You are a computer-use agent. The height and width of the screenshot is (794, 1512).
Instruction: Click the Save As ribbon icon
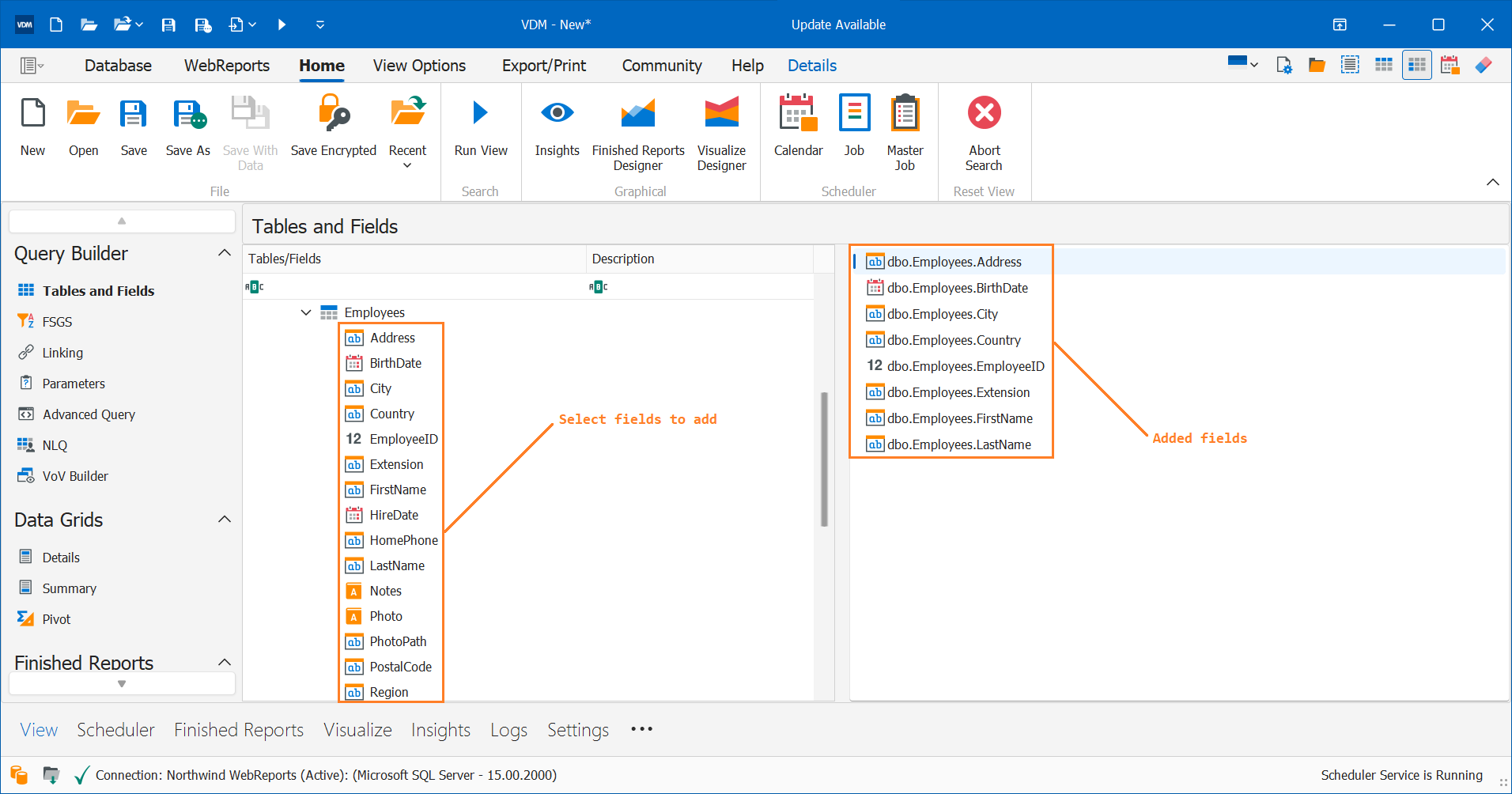coord(188,113)
